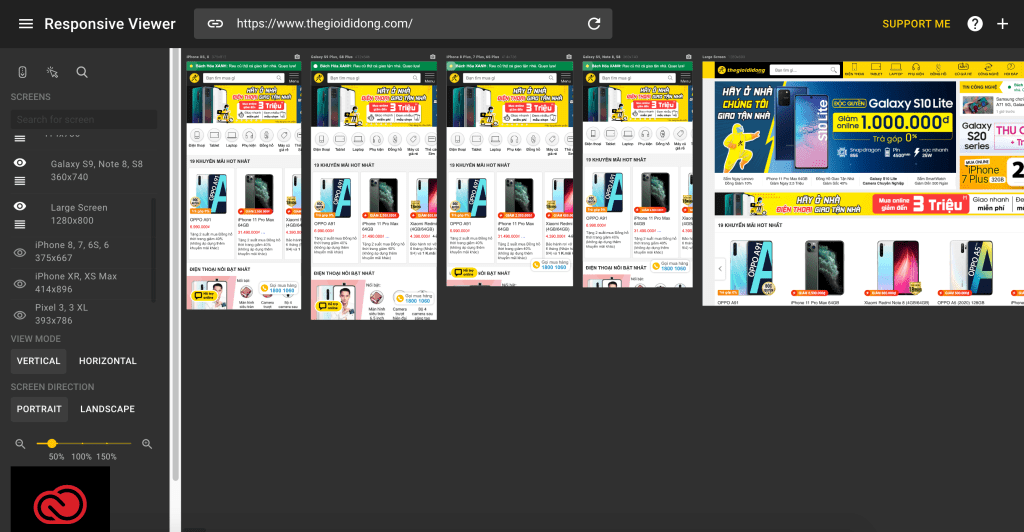Click the zoom out magnifier icon
The image size is (1024, 532).
(x=20, y=443)
